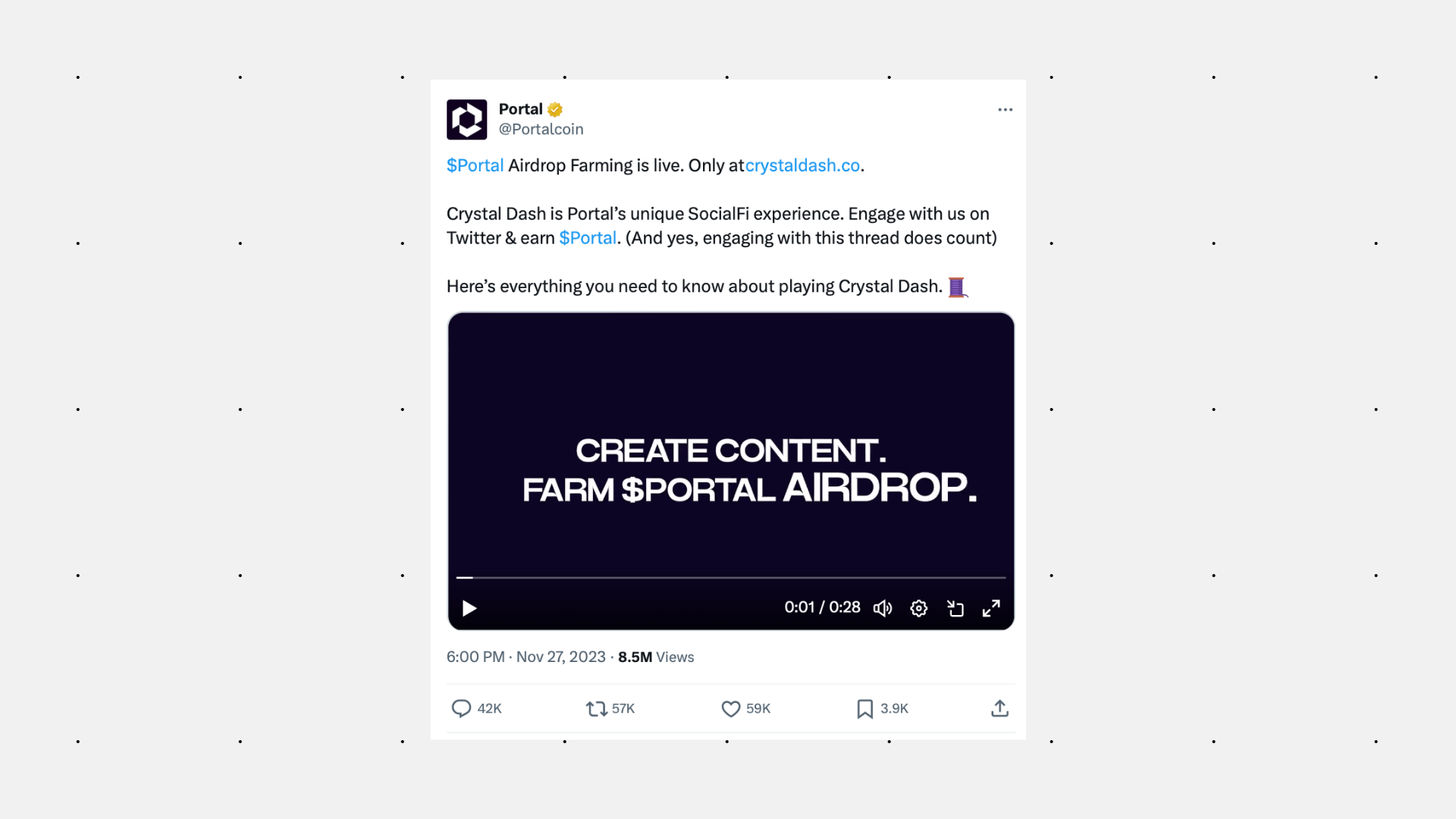Open the crystaldash.co link

tap(802, 165)
